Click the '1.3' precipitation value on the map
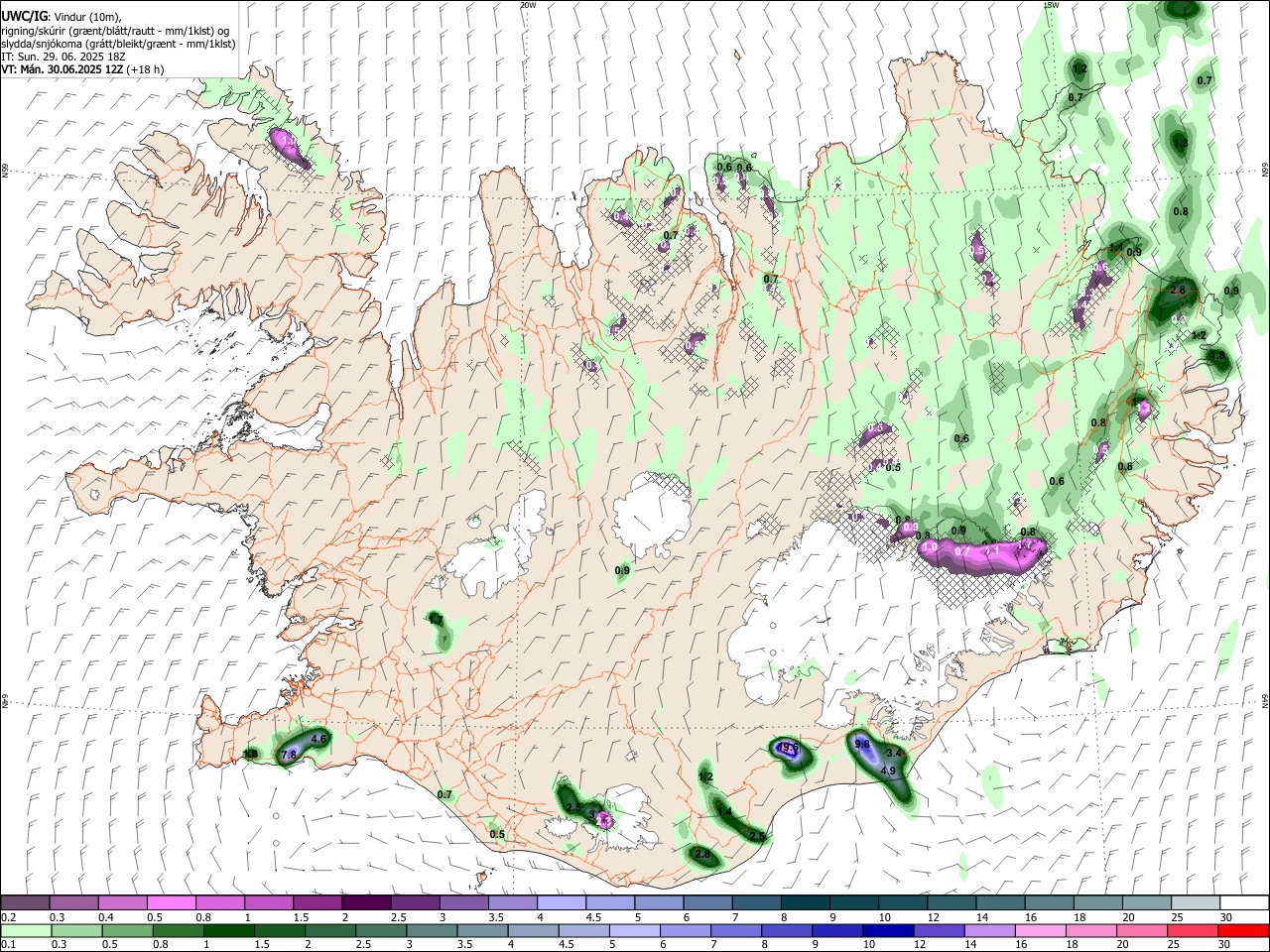 tap(1180, 144)
